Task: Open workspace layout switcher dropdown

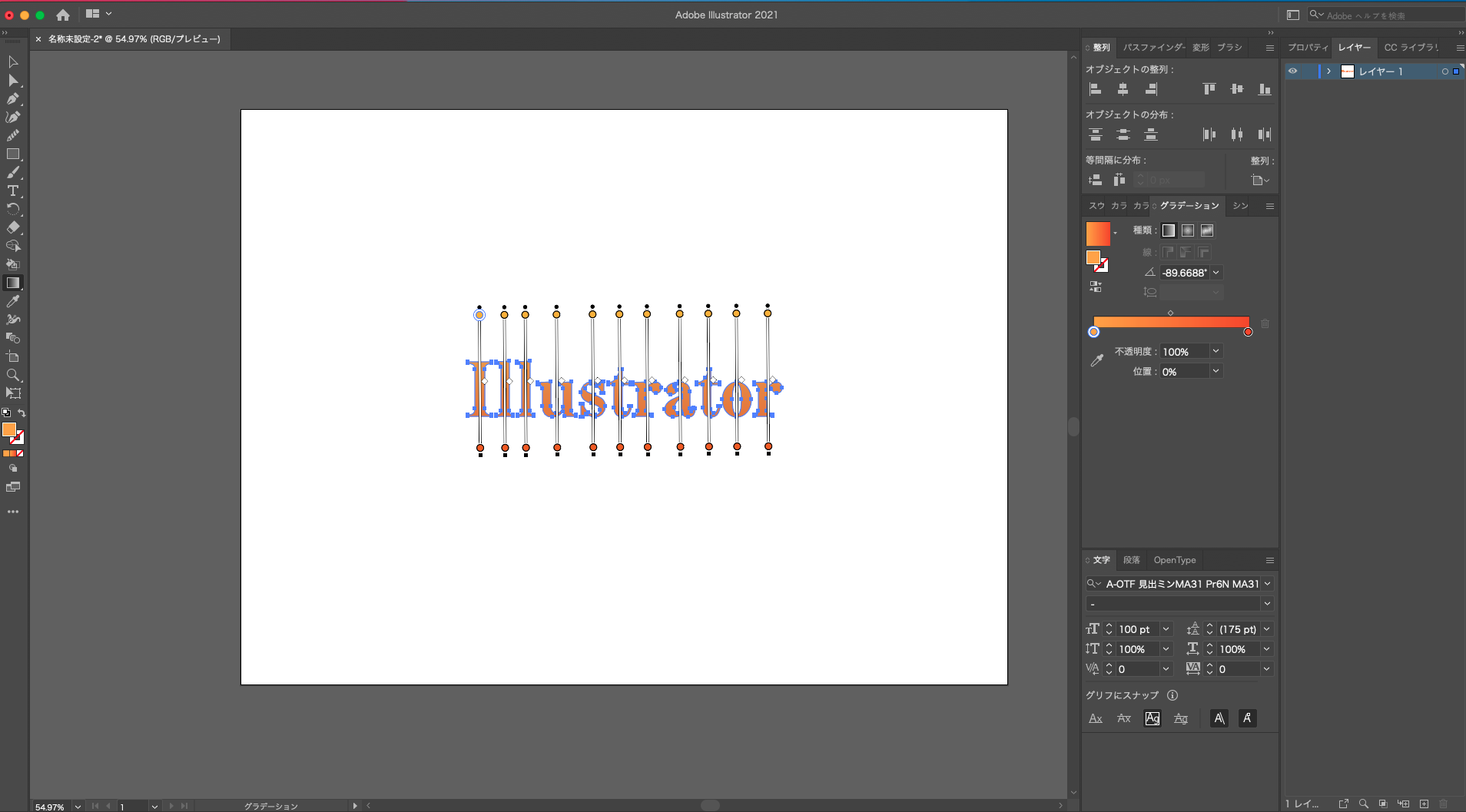Action: pyautogui.click(x=99, y=14)
